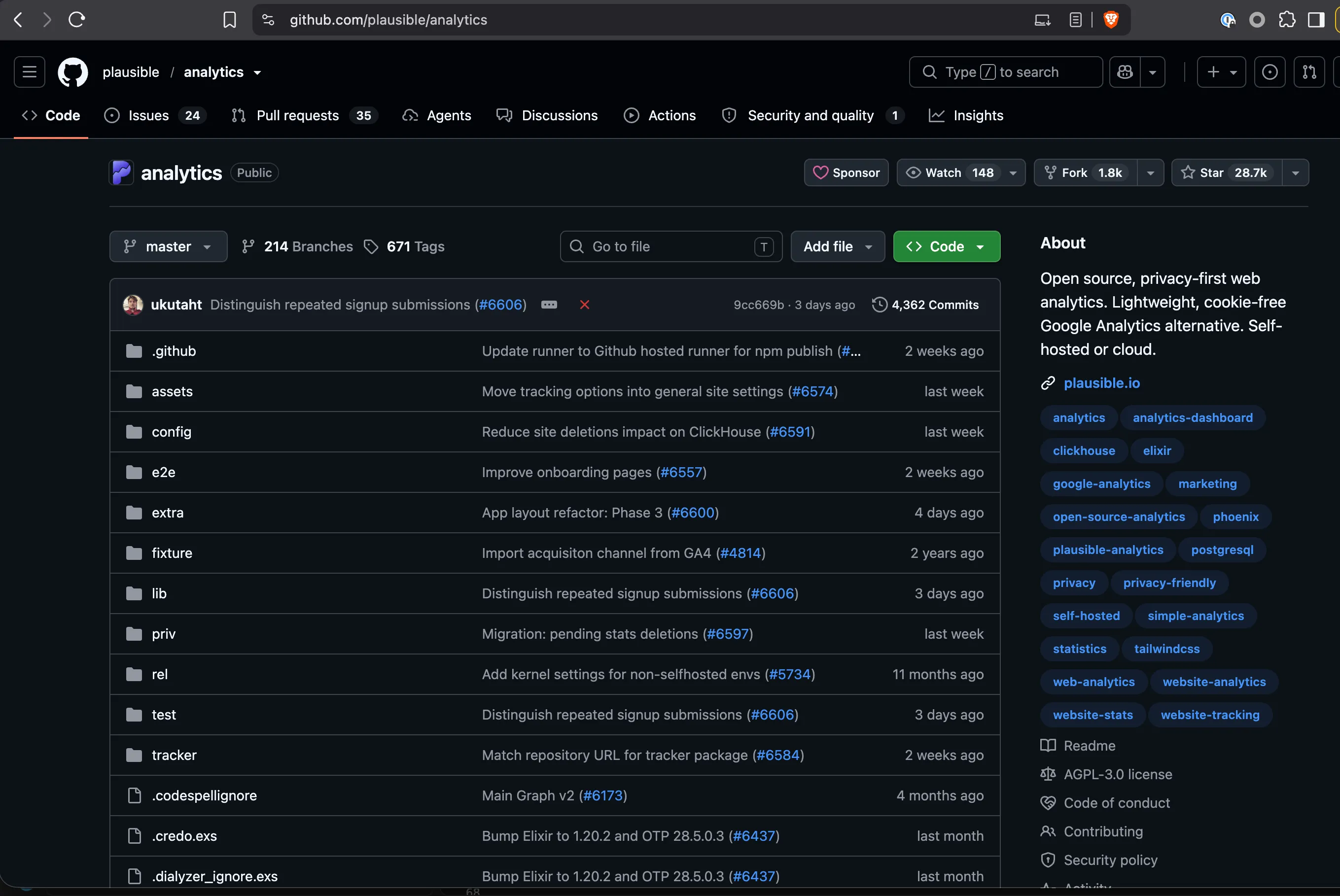Click the plausible repository logo
Viewport: 1340px width, 896px height.
tap(121, 172)
